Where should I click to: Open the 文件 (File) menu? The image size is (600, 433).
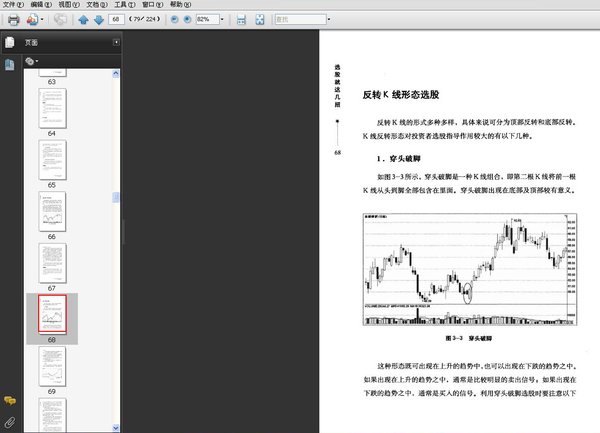(13, 5)
